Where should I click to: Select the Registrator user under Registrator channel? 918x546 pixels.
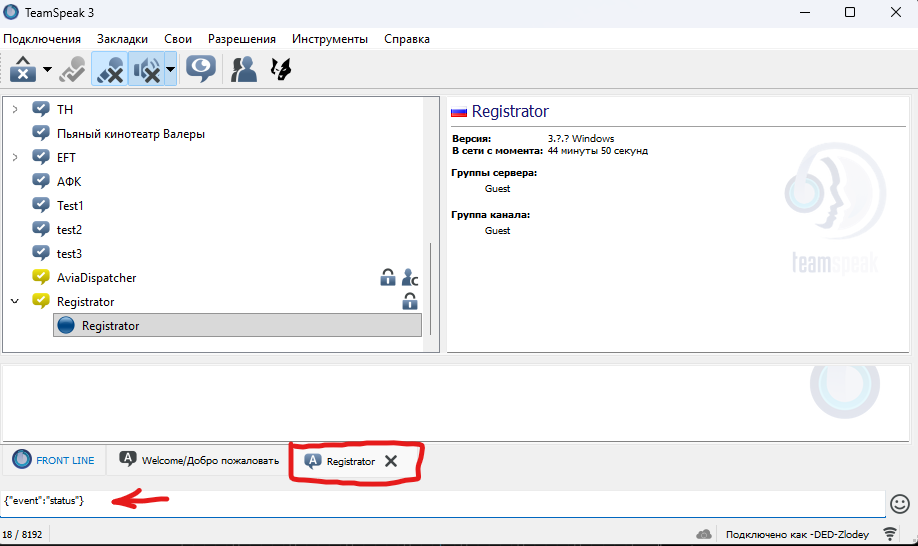[x=237, y=325]
